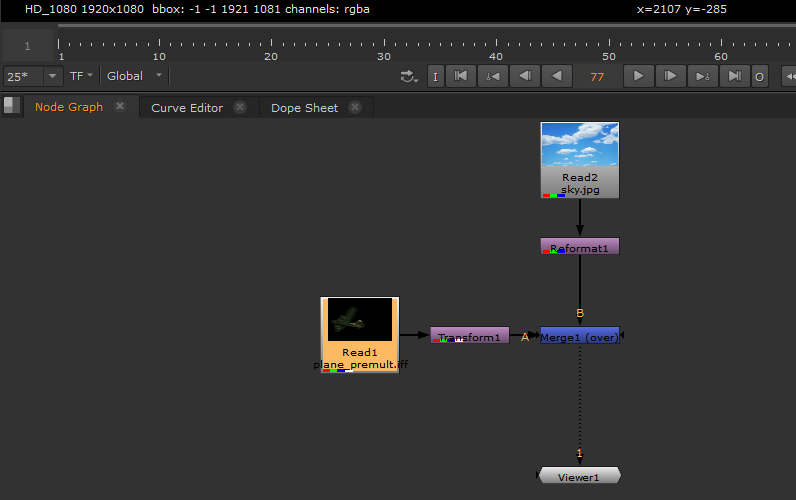Image resolution: width=796 pixels, height=500 pixels.
Task: Click the B input label on Merge1
Action: 580,313
